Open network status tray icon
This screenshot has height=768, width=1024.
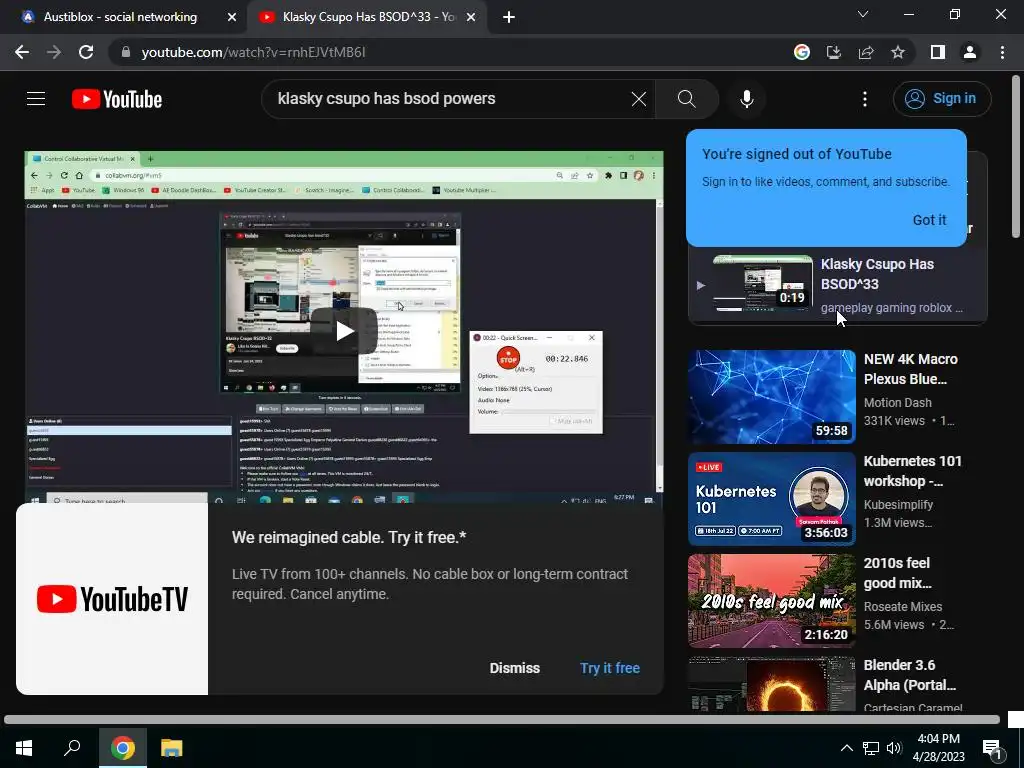pyautogui.click(x=871, y=748)
